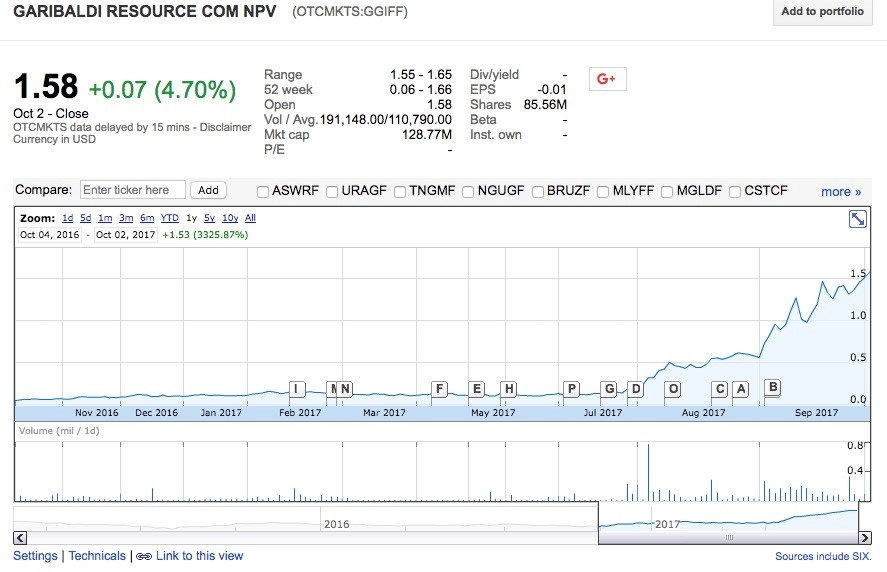Expand the Technicals options
Screen dimensions: 887x572
pyautogui.click(x=97, y=556)
